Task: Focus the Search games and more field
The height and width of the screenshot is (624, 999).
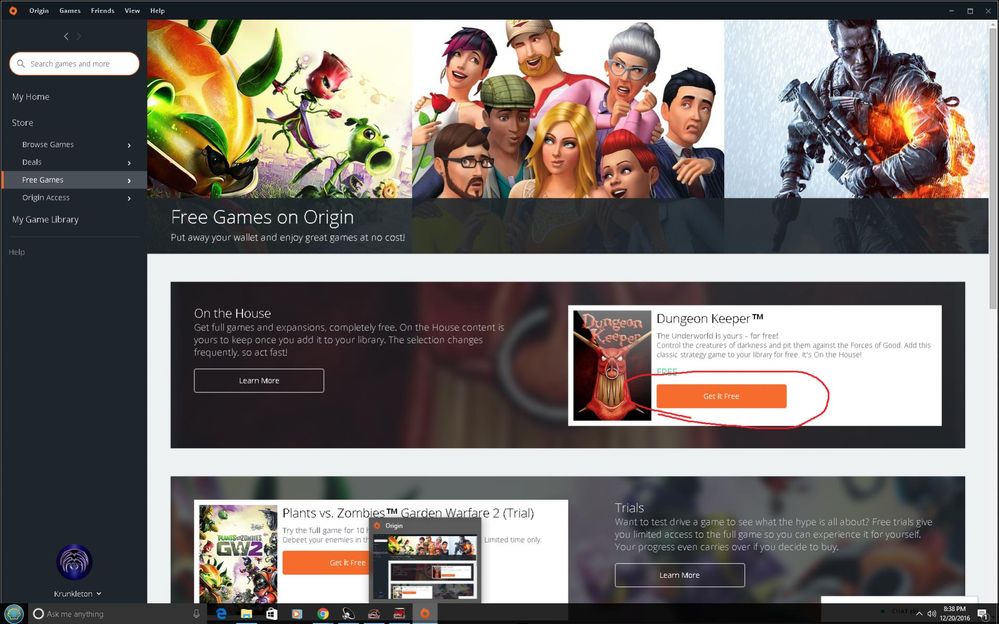Action: pos(74,64)
